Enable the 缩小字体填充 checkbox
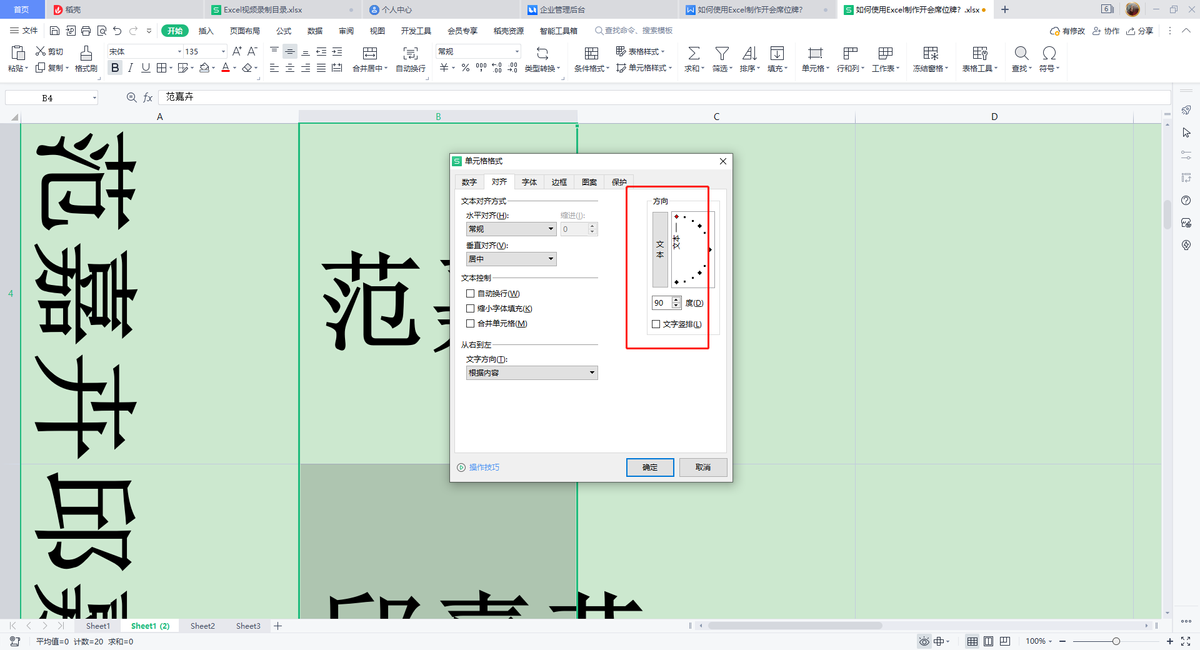This screenshot has height=650, width=1200. 470,309
